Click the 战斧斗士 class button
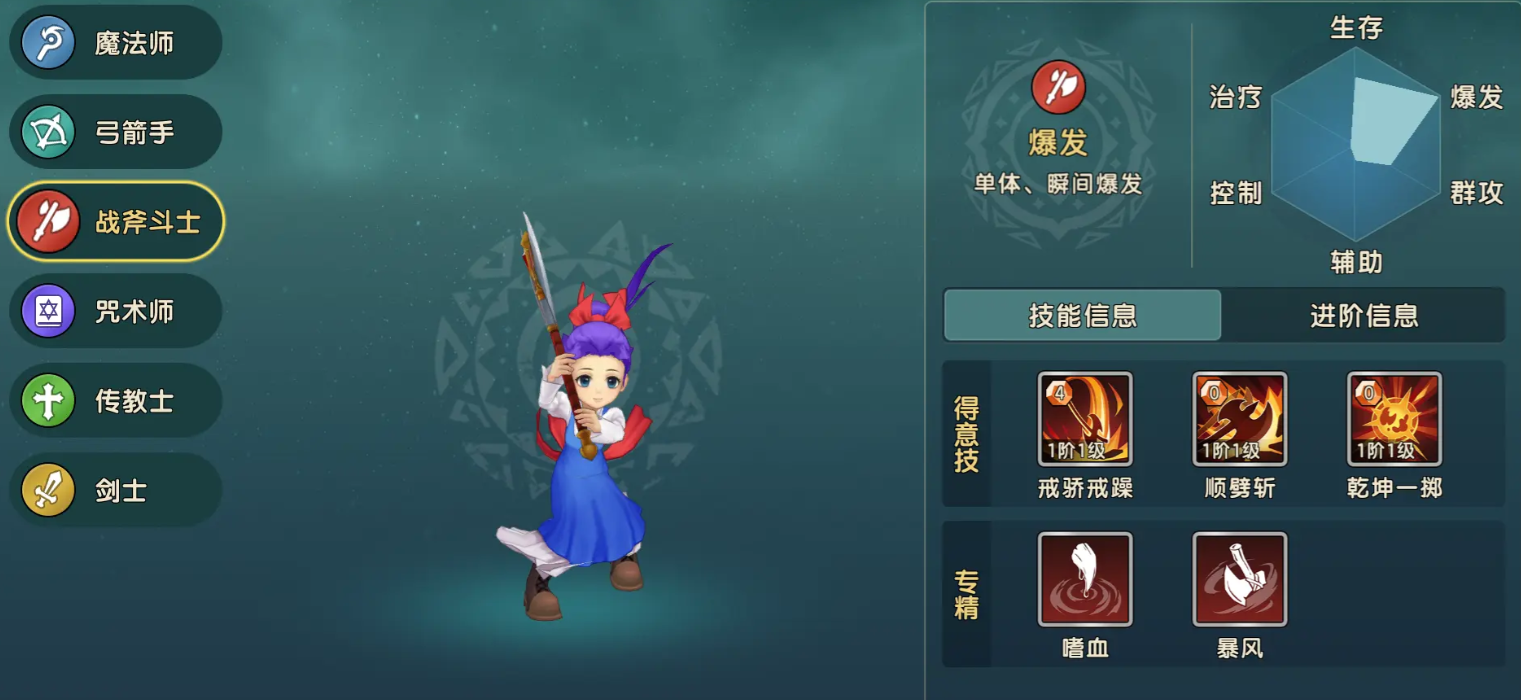 click(x=116, y=221)
